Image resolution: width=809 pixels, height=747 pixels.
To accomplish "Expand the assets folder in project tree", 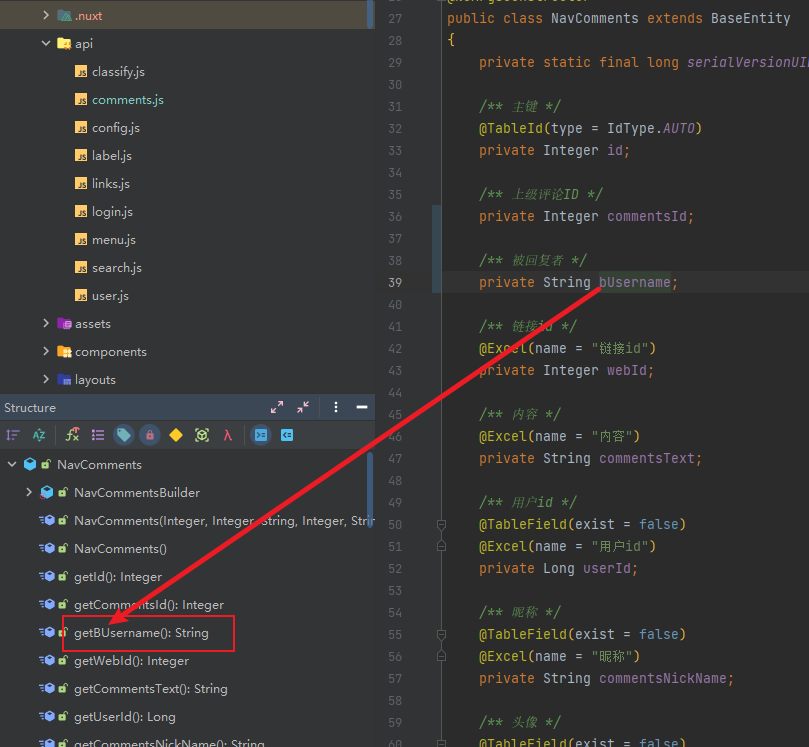I will pos(46,323).
